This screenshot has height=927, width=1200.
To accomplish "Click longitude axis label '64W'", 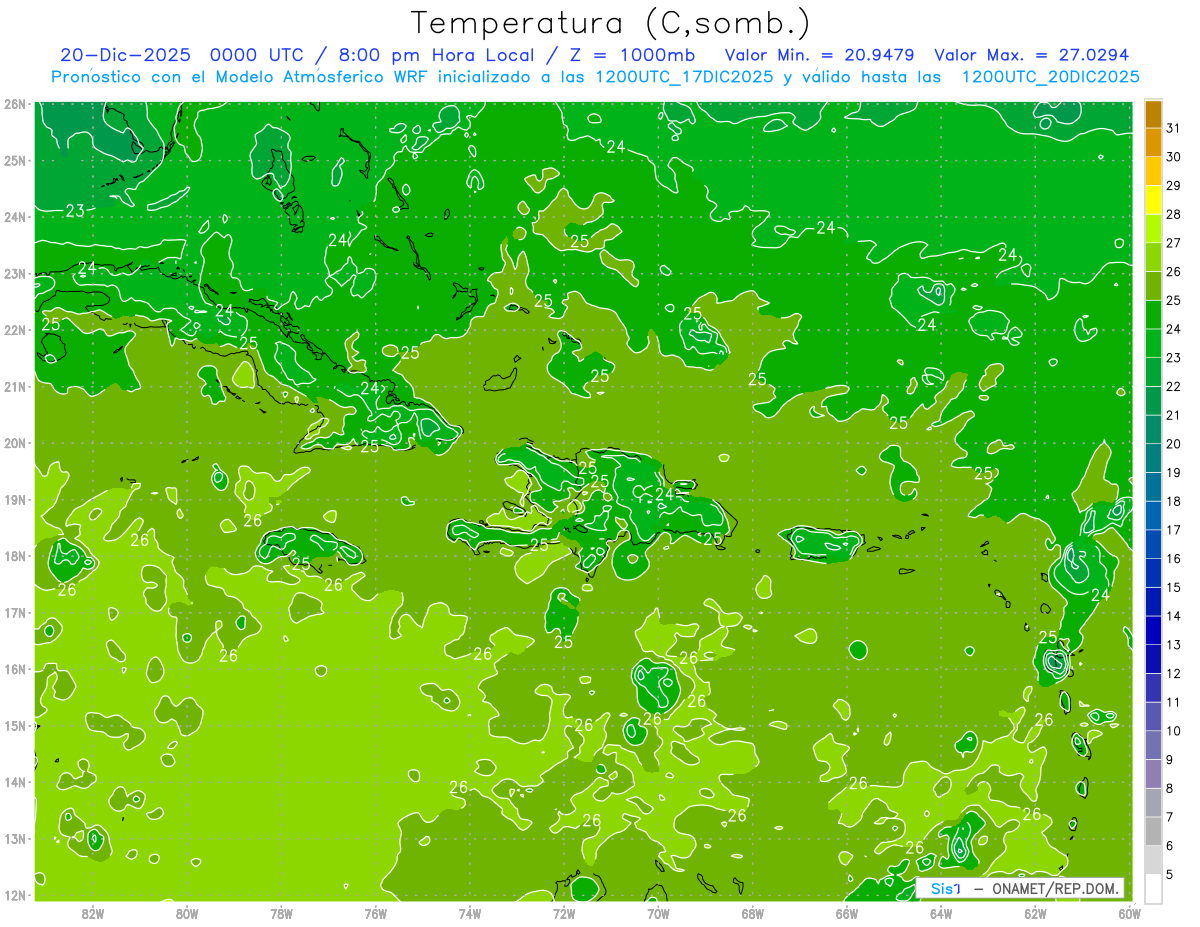I will [941, 913].
